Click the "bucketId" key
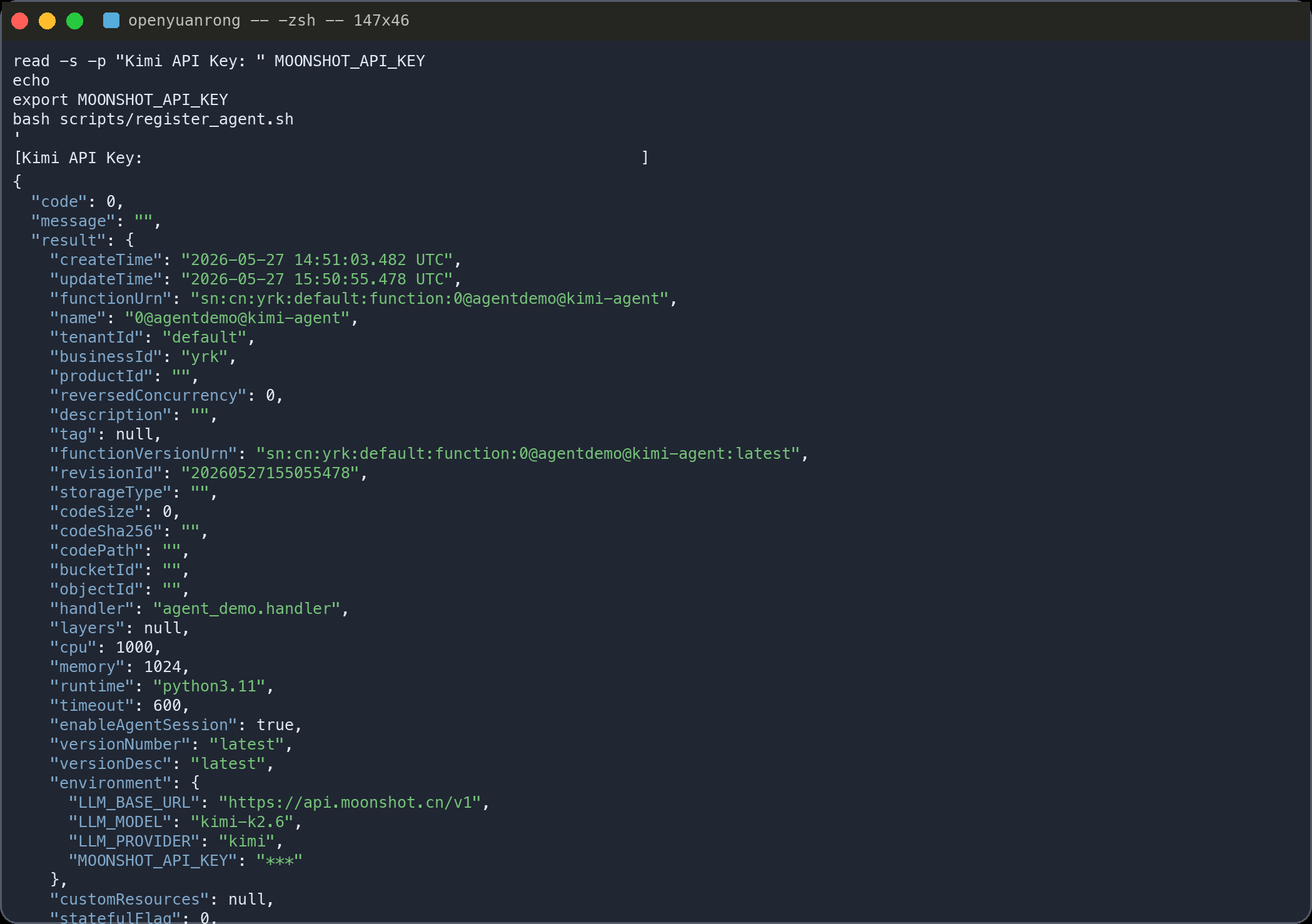The image size is (1312, 924). [x=96, y=570]
